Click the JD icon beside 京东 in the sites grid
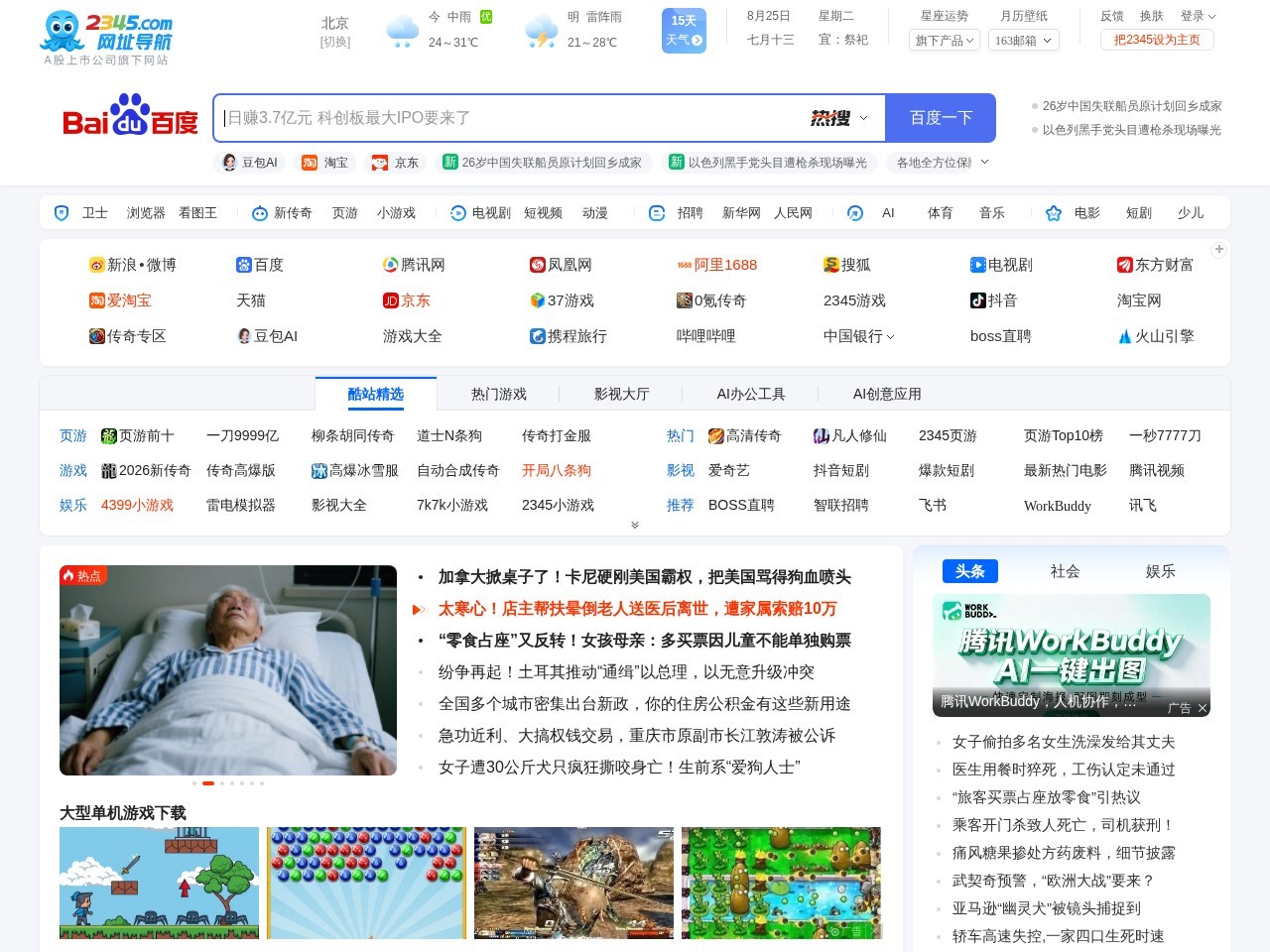Viewport: 1270px width, 952px height. [x=391, y=300]
